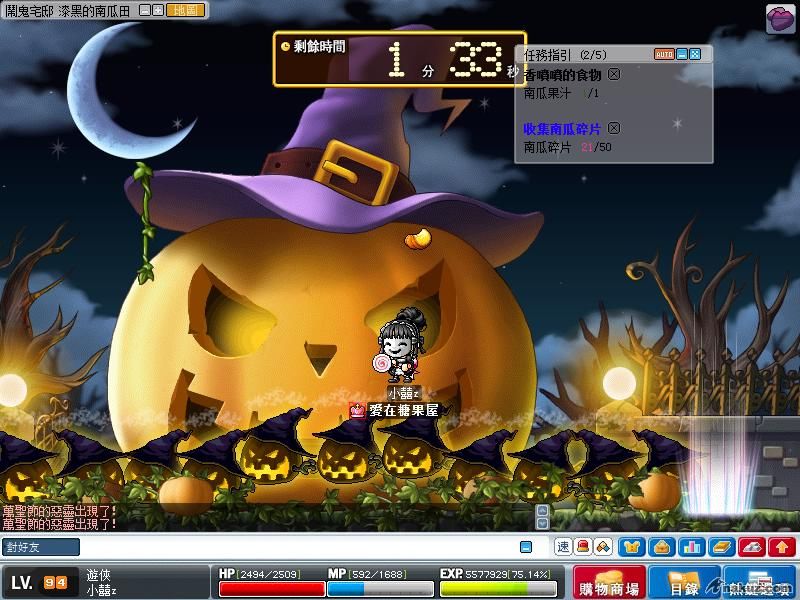The height and width of the screenshot is (600, 800).
Task: Click the EXP 5577929 [75.14%] value text
Action: click(508, 574)
